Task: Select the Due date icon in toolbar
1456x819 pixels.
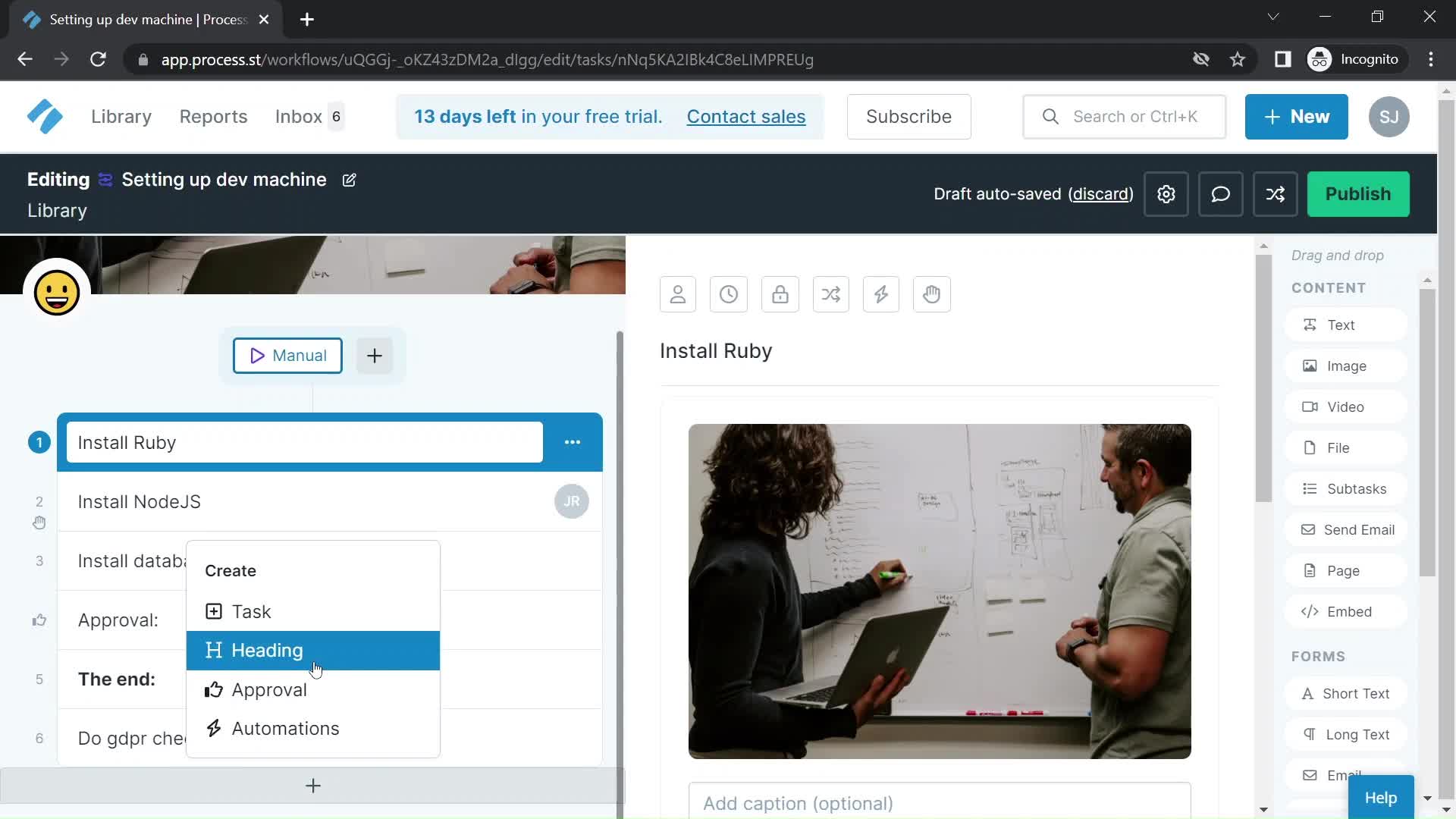Action: (729, 293)
